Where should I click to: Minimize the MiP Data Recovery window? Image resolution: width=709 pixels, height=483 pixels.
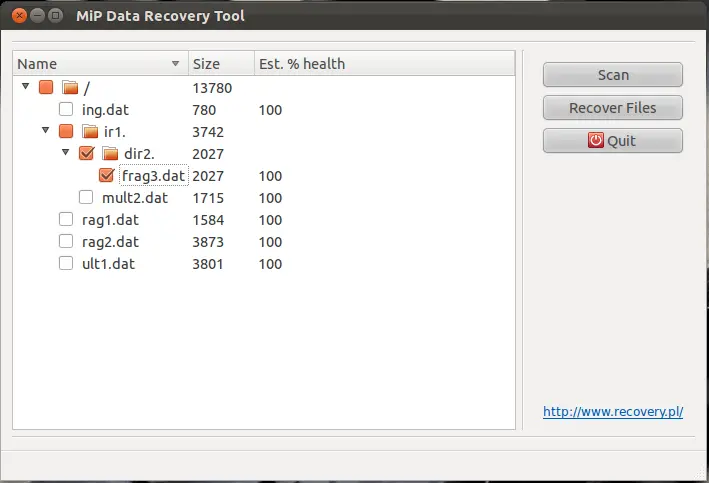point(37,16)
